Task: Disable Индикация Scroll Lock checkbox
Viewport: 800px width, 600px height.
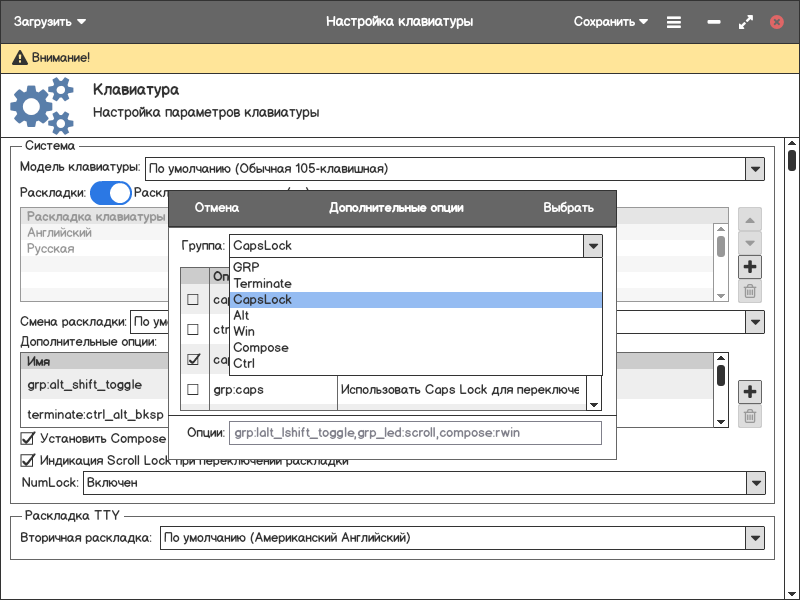Action: point(28,461)
